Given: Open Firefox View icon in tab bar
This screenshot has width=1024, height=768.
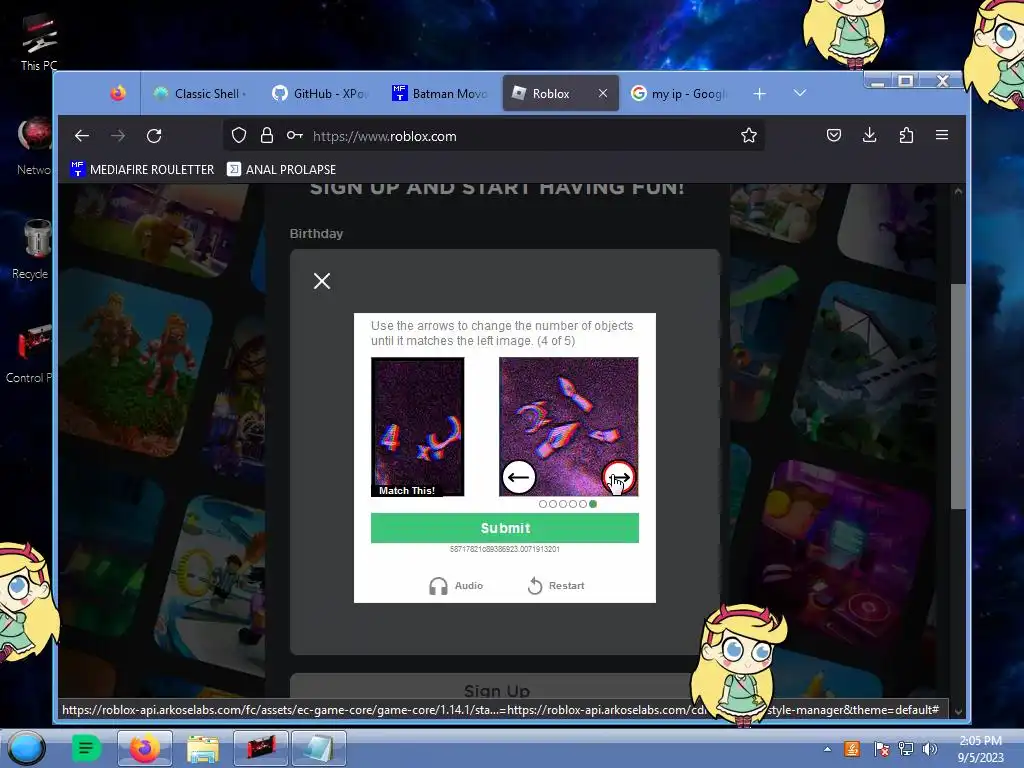Looking at the screenshot, I should pyautogui.click(x=118, y=93).
